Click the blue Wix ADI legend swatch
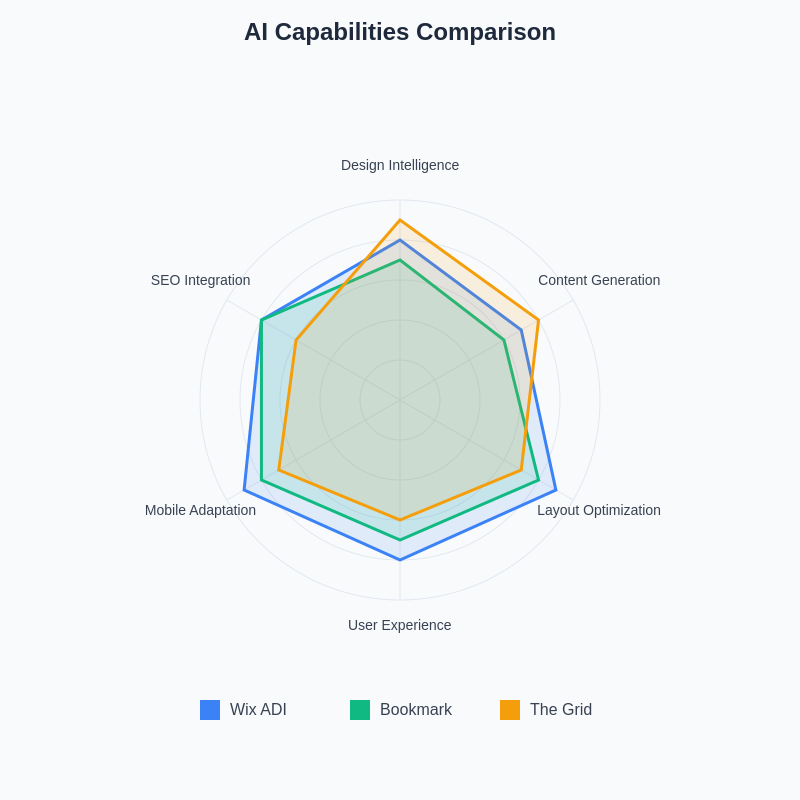Screen dimensions: 800x800 point(210,710)
